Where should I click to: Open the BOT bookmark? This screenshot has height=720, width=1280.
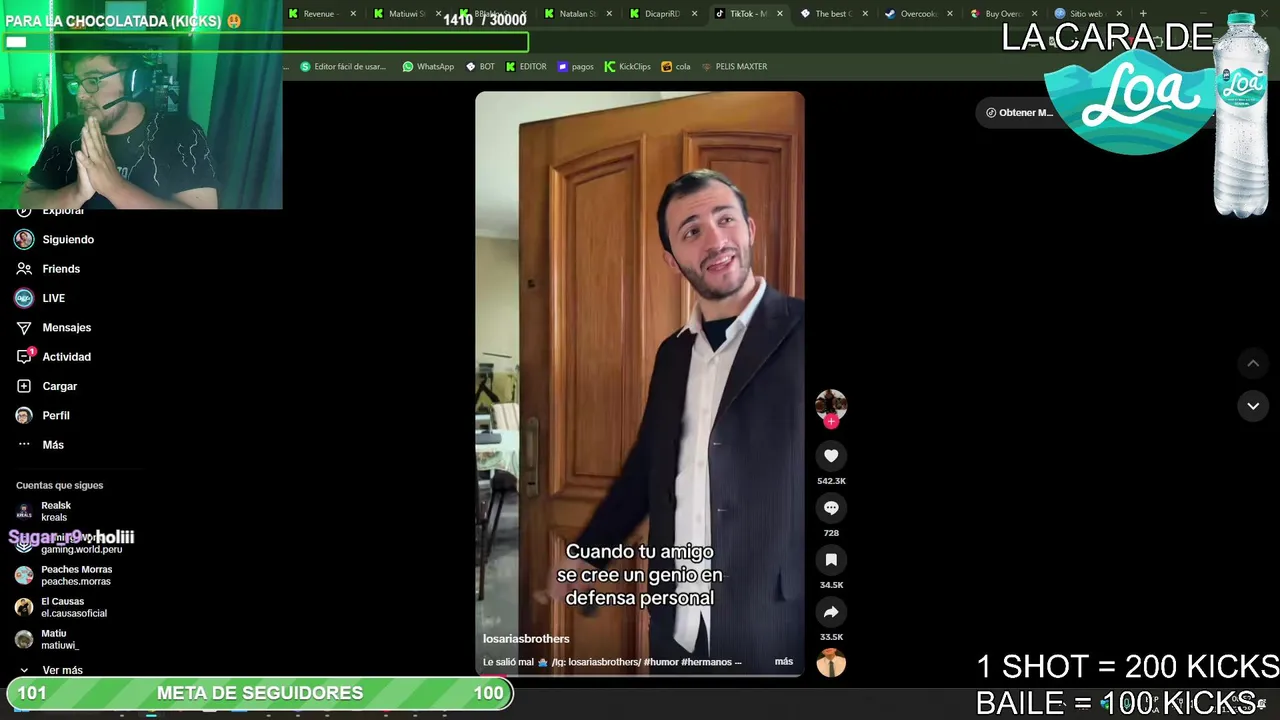(480, 67)
